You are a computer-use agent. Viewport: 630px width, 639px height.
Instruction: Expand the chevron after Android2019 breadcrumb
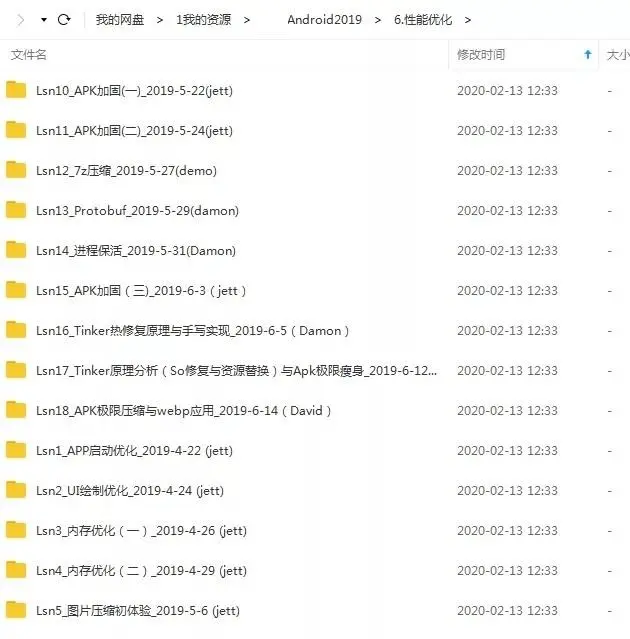(378, 20)
